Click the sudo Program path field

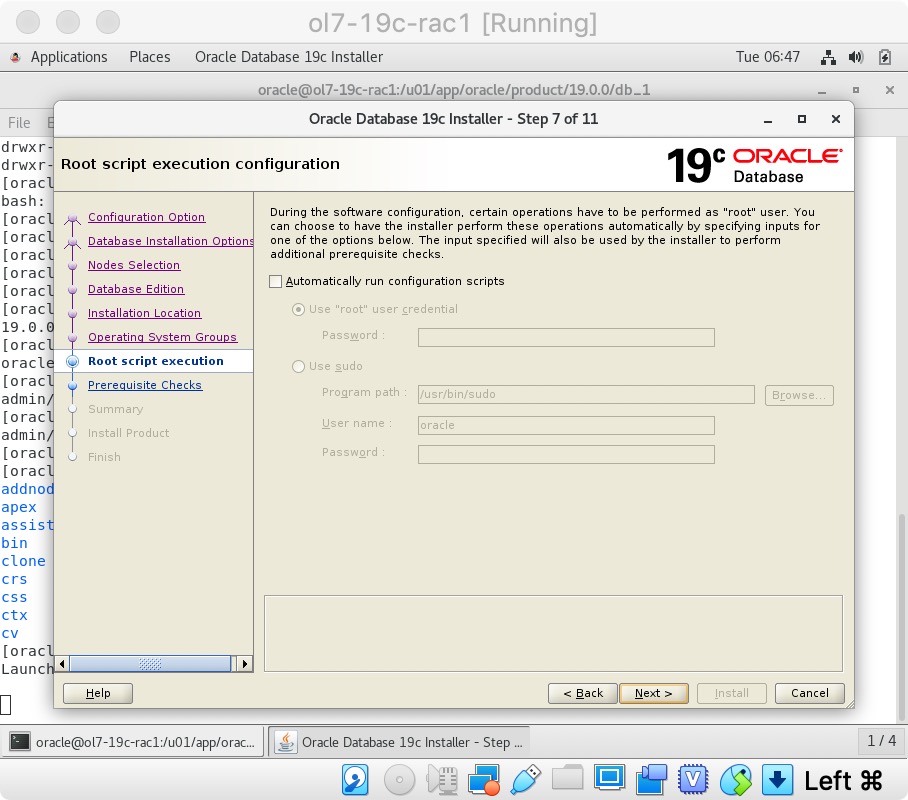coord(586,394)
